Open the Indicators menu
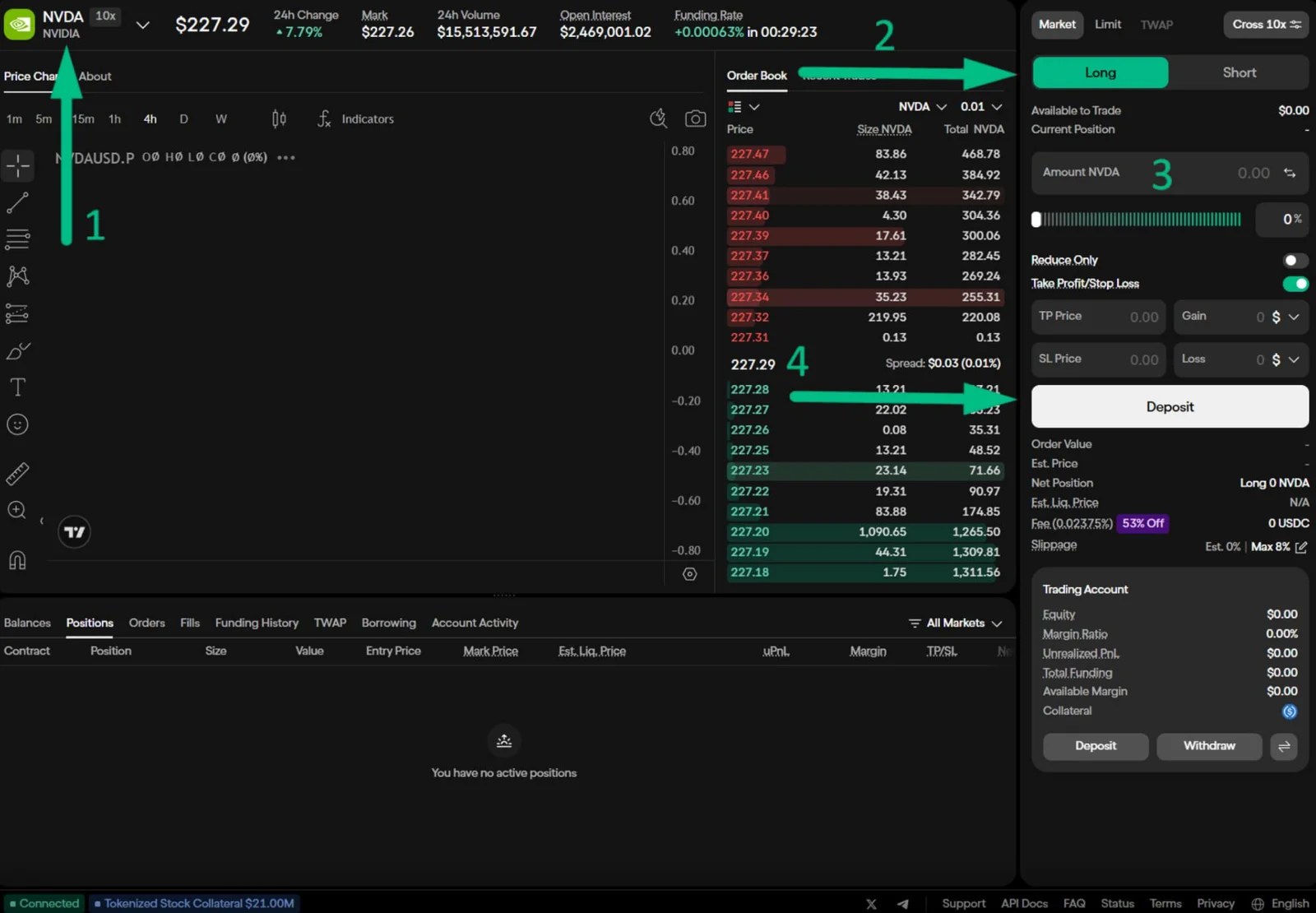Screen dimensions: 1316x913 [x=356, y=119]
